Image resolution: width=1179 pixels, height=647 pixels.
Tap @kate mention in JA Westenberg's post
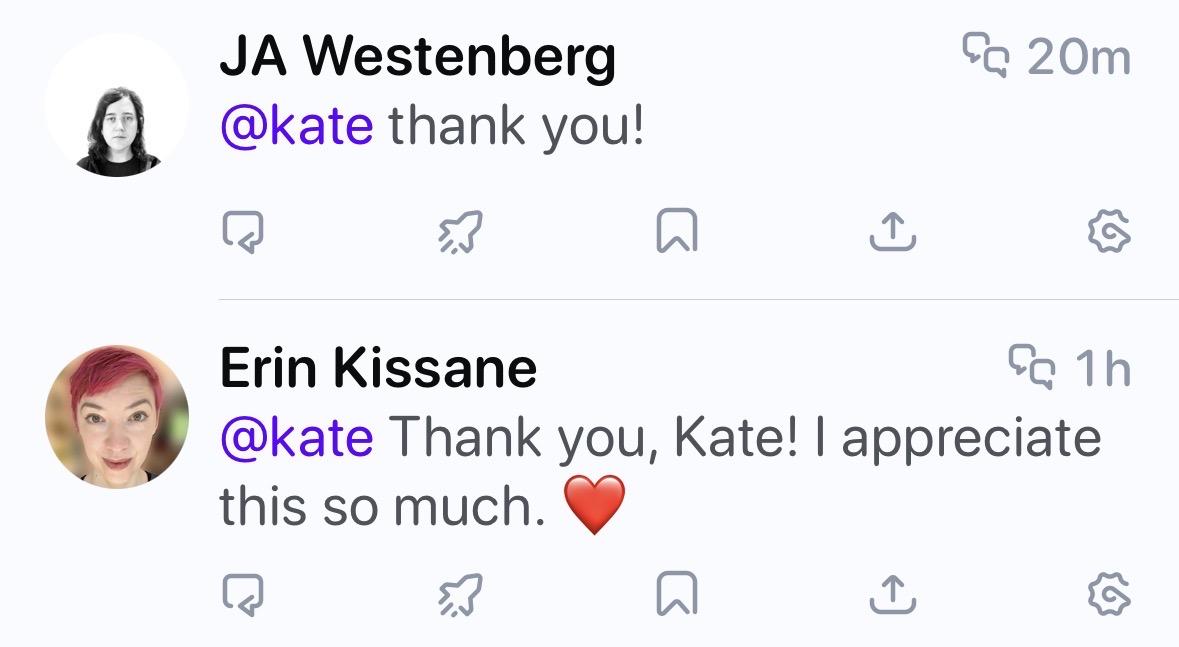(296, 125)
